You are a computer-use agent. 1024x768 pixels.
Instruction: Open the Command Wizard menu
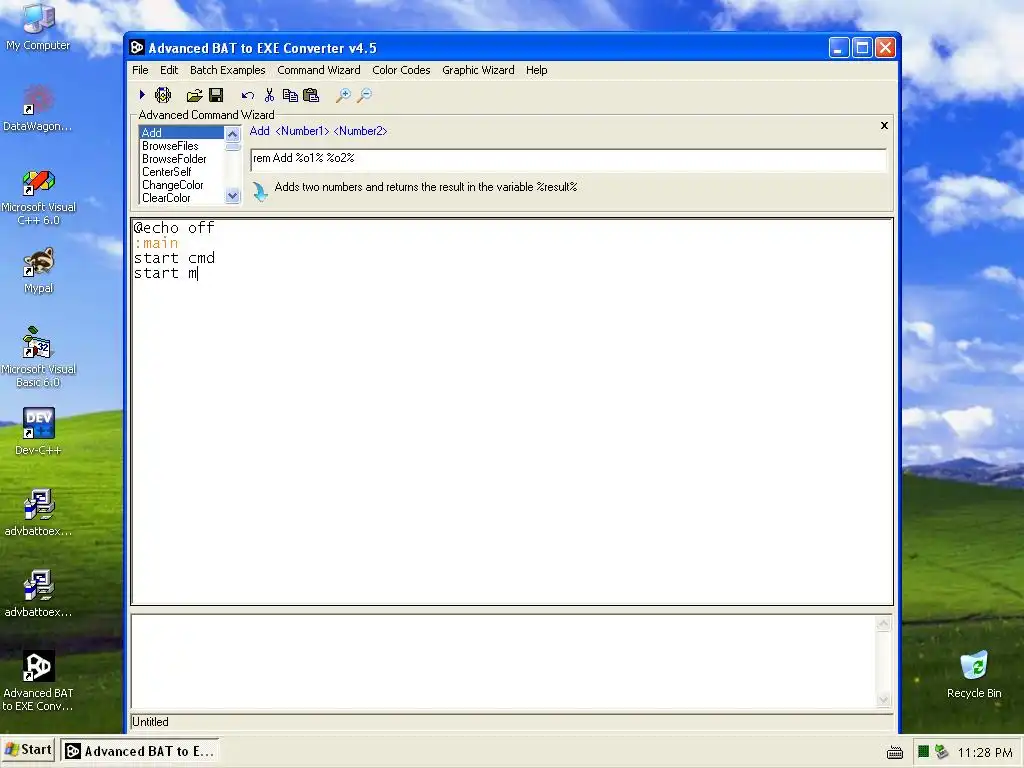coord(319,70)
